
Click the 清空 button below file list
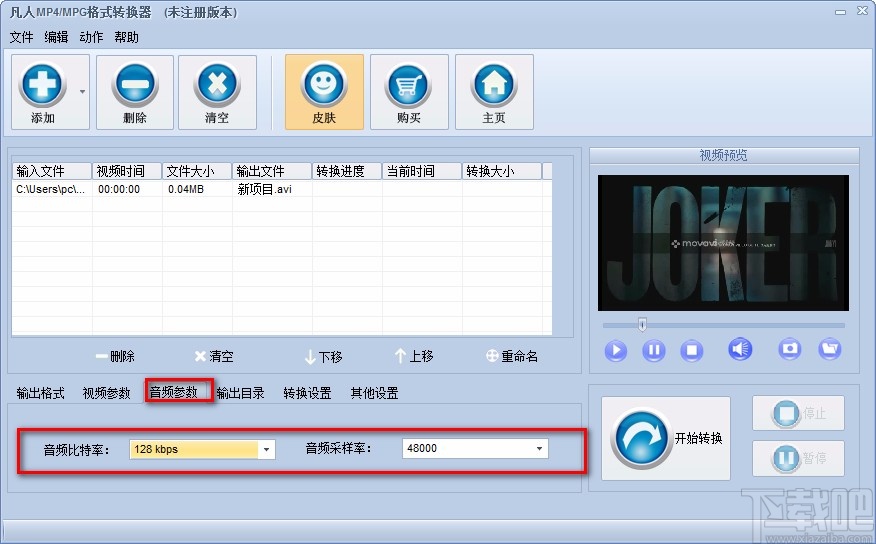coord(214,356)
